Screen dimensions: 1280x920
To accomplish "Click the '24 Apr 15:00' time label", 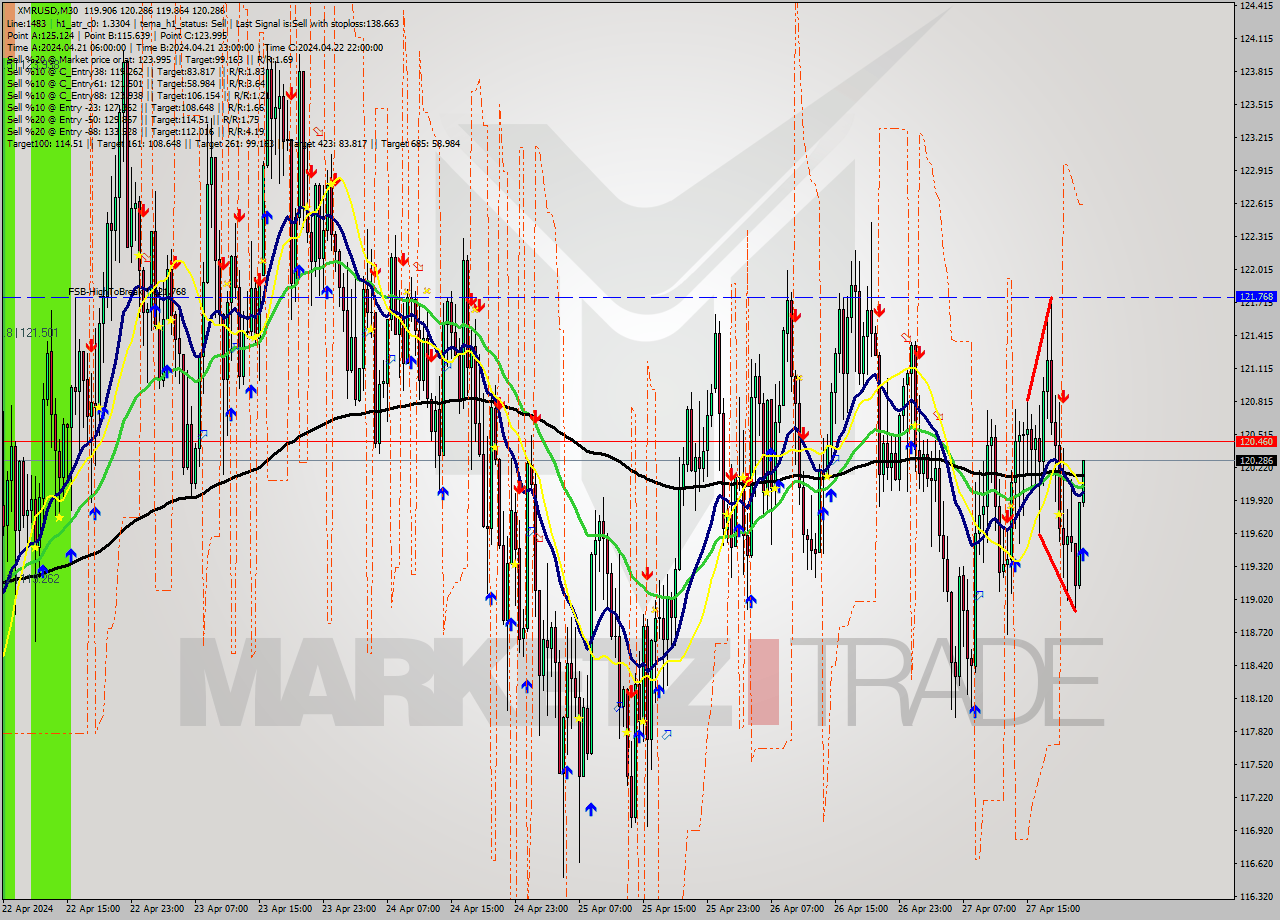I will pyautogui.click(x=477, y=909).
